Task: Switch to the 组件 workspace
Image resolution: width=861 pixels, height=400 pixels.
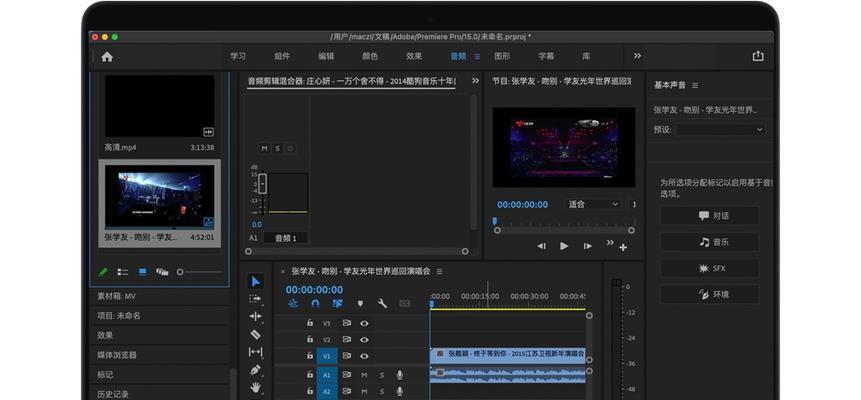Action: (282, 56)
